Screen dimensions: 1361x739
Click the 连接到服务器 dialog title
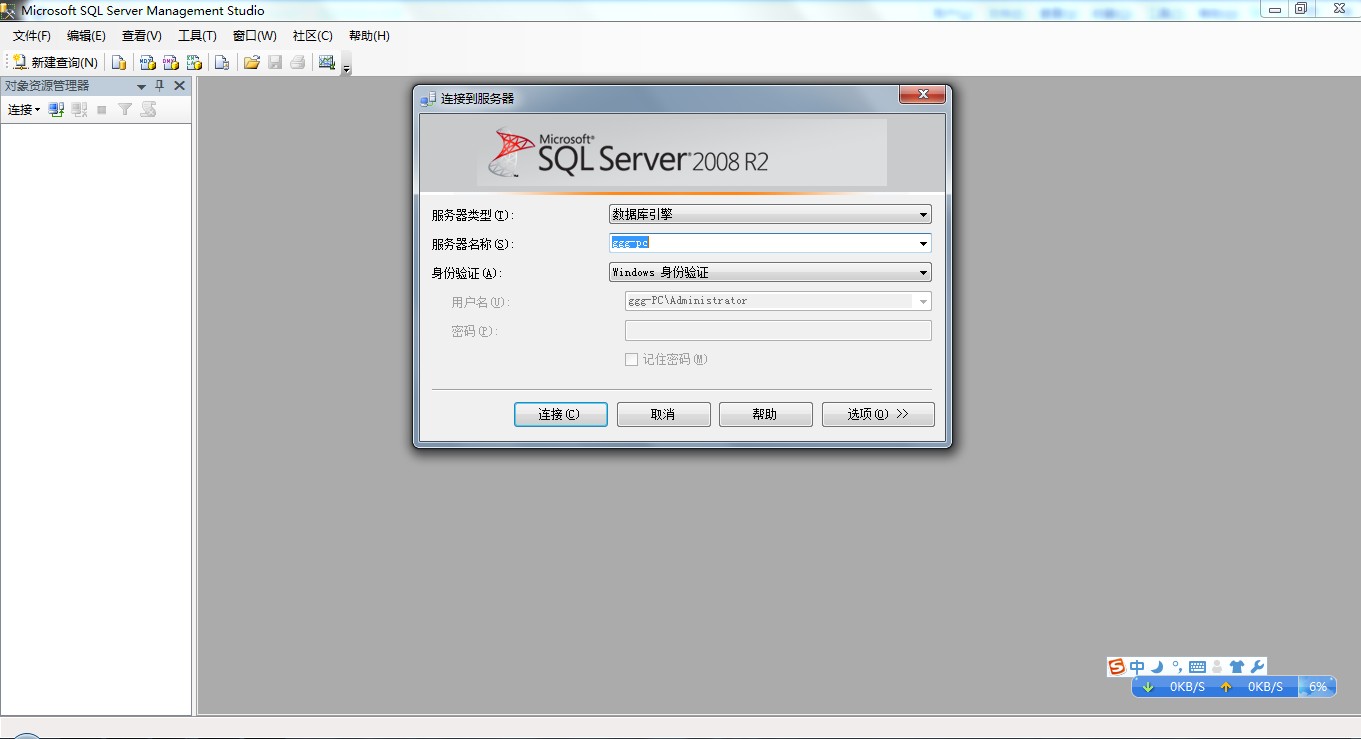[478, 99]
